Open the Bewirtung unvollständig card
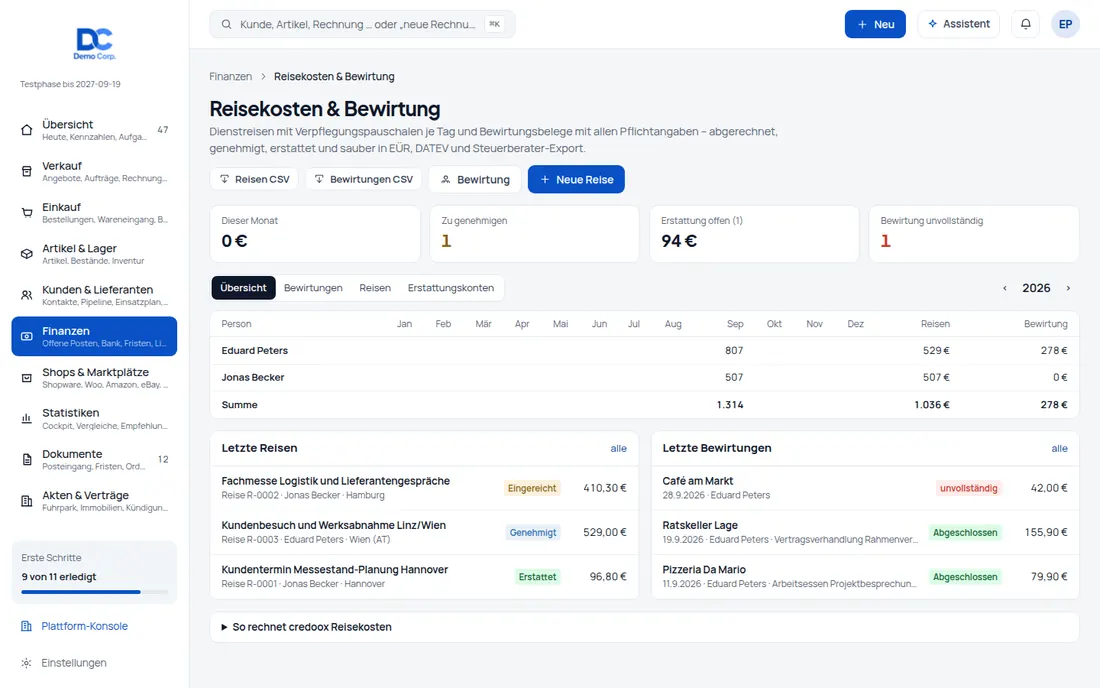Screen dimensions: 1100x688 (x=974, y=234)
